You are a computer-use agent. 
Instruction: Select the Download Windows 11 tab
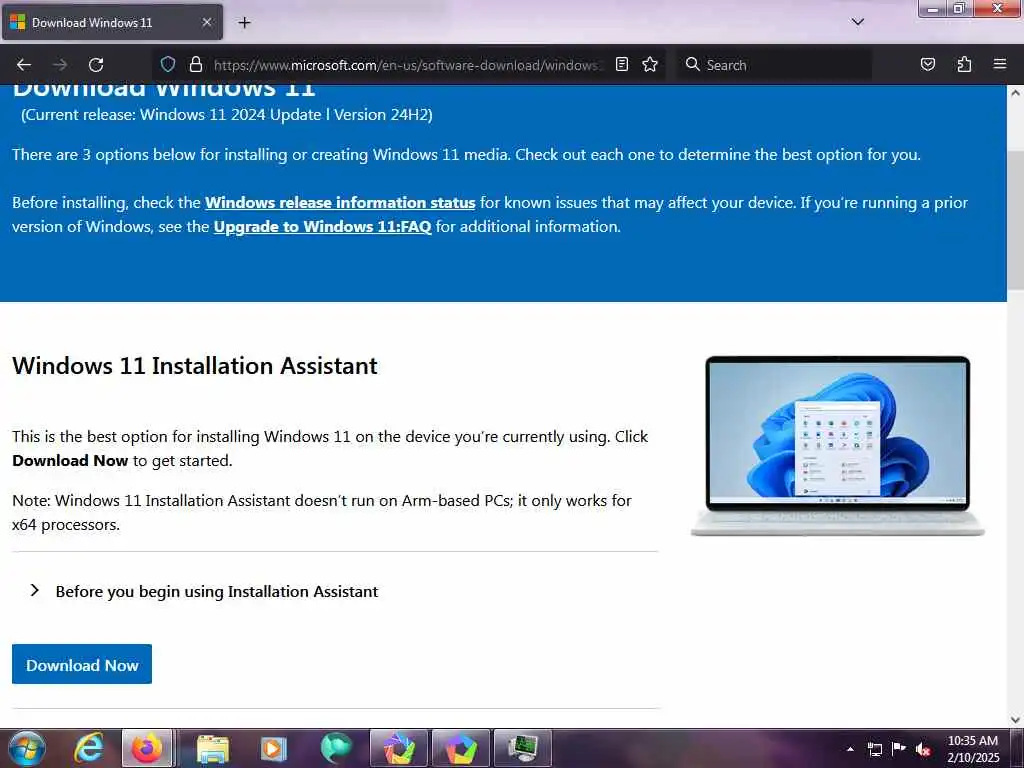coord(112,22)
